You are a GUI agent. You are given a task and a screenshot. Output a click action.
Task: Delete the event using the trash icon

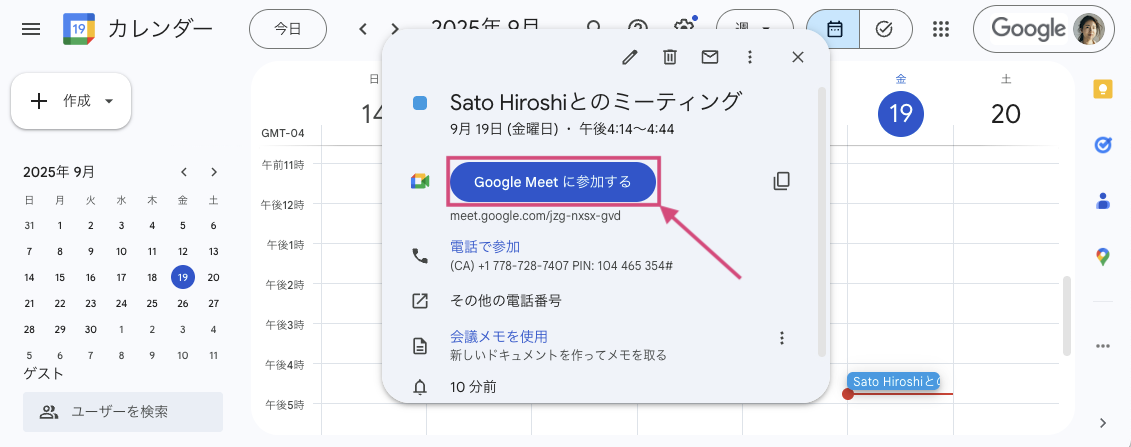click(x=670, y=57)
